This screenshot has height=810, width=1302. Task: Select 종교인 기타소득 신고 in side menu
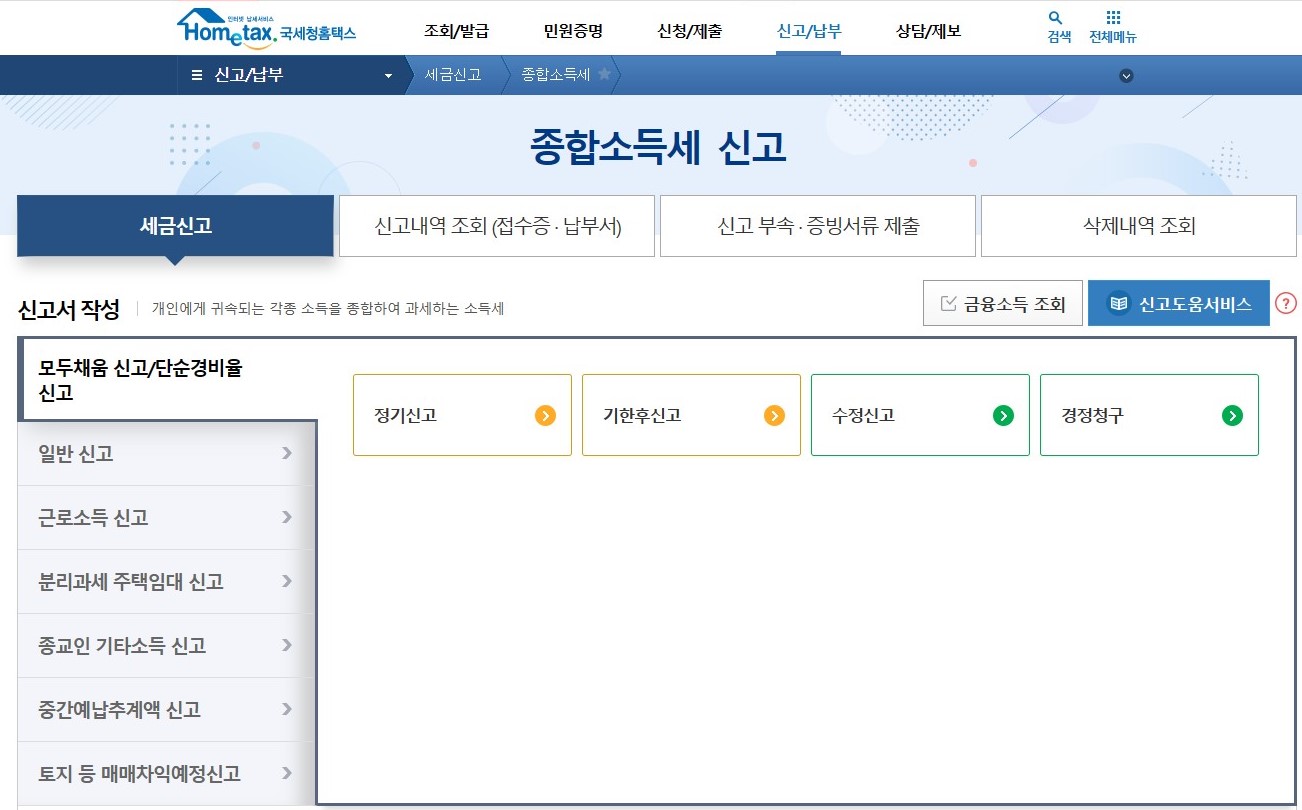pyautogui.click(x=166, y=646)
